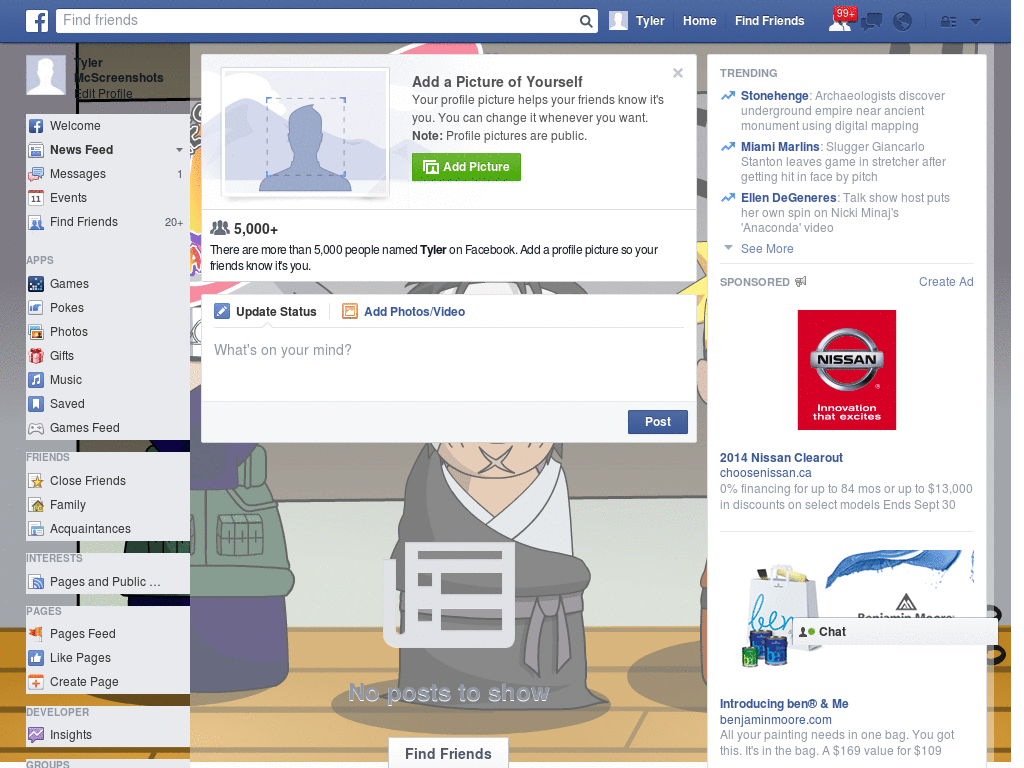
Task: Click the Create Page plus icon
Action: point(36,682)
